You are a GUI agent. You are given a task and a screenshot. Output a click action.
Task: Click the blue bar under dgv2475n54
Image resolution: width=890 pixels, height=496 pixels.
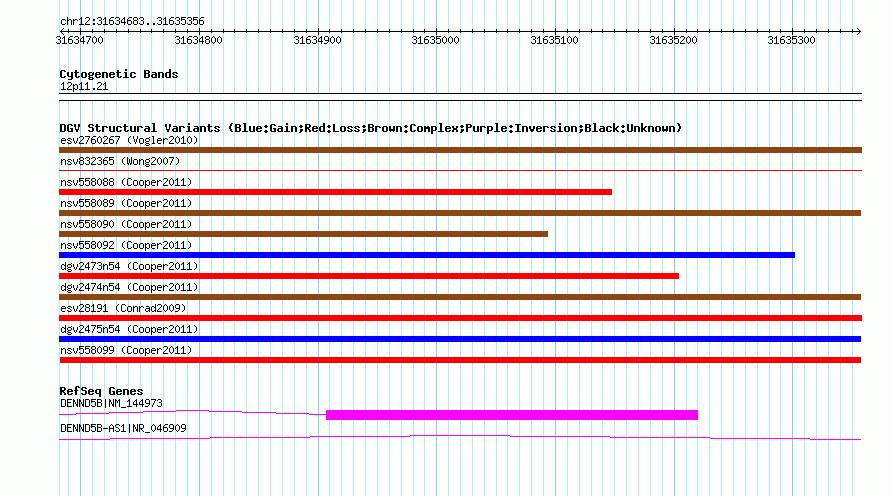pos(460,339)
